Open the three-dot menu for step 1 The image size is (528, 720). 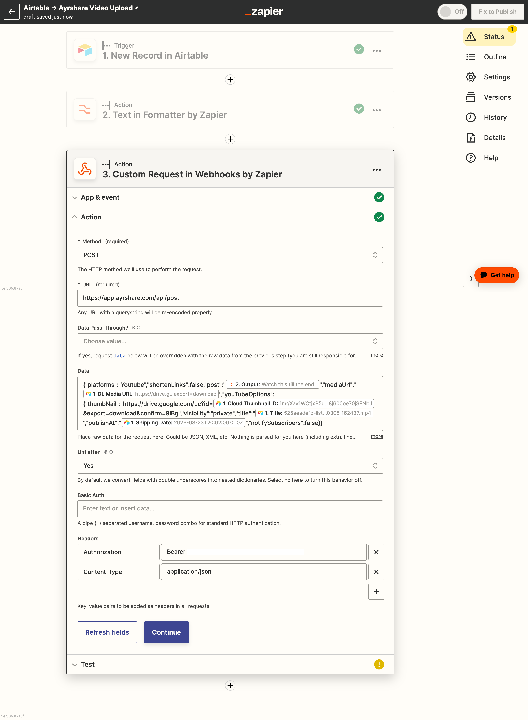click(x=377, y=51)
